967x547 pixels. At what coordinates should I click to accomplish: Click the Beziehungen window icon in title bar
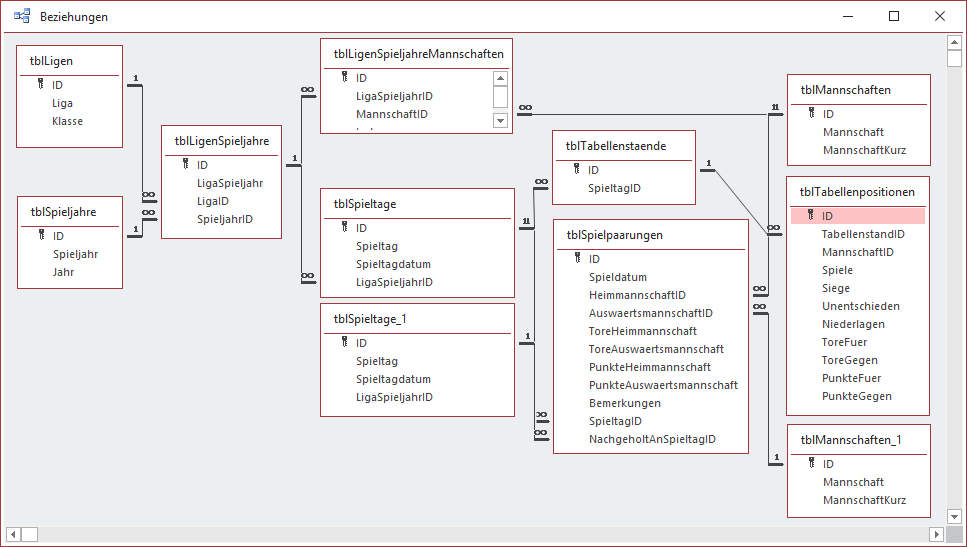pos(22,17)
